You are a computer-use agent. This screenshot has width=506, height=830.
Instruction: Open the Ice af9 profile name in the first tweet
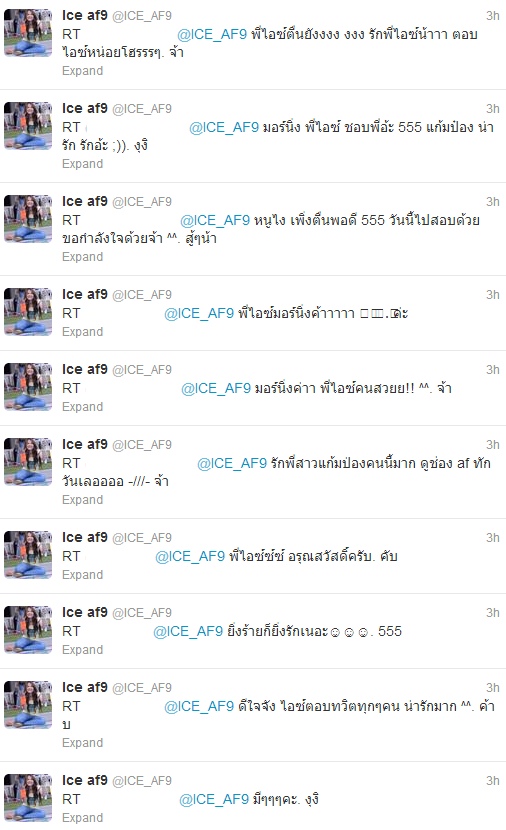pos(85,15)
